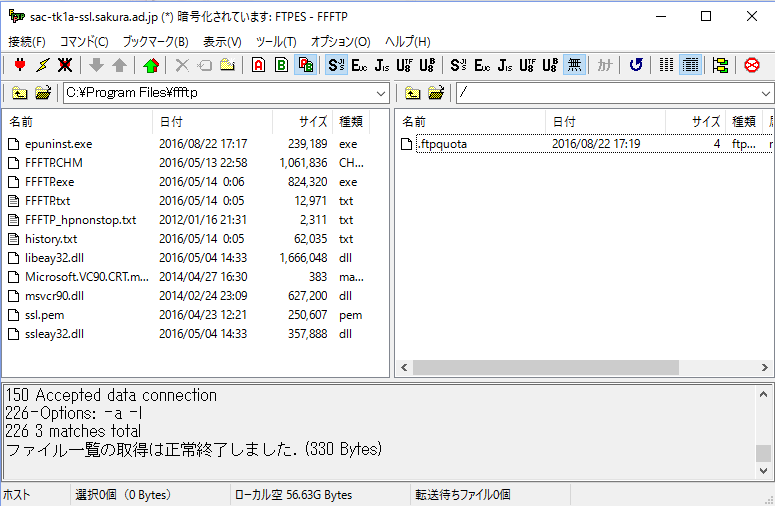Click the Refresh file list icon

[x=636, y=65]
